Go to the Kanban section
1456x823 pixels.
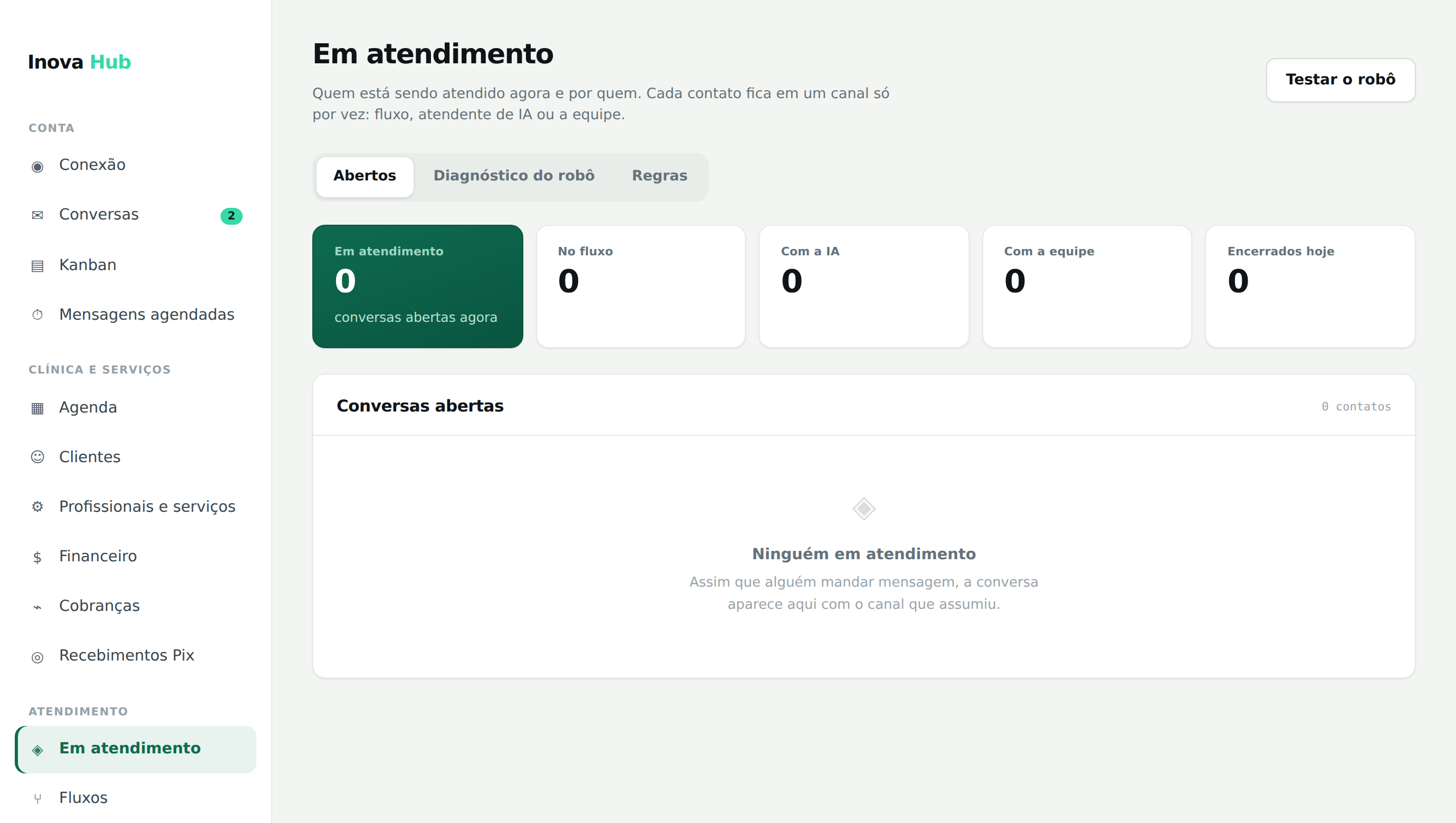tap(136, 265)
